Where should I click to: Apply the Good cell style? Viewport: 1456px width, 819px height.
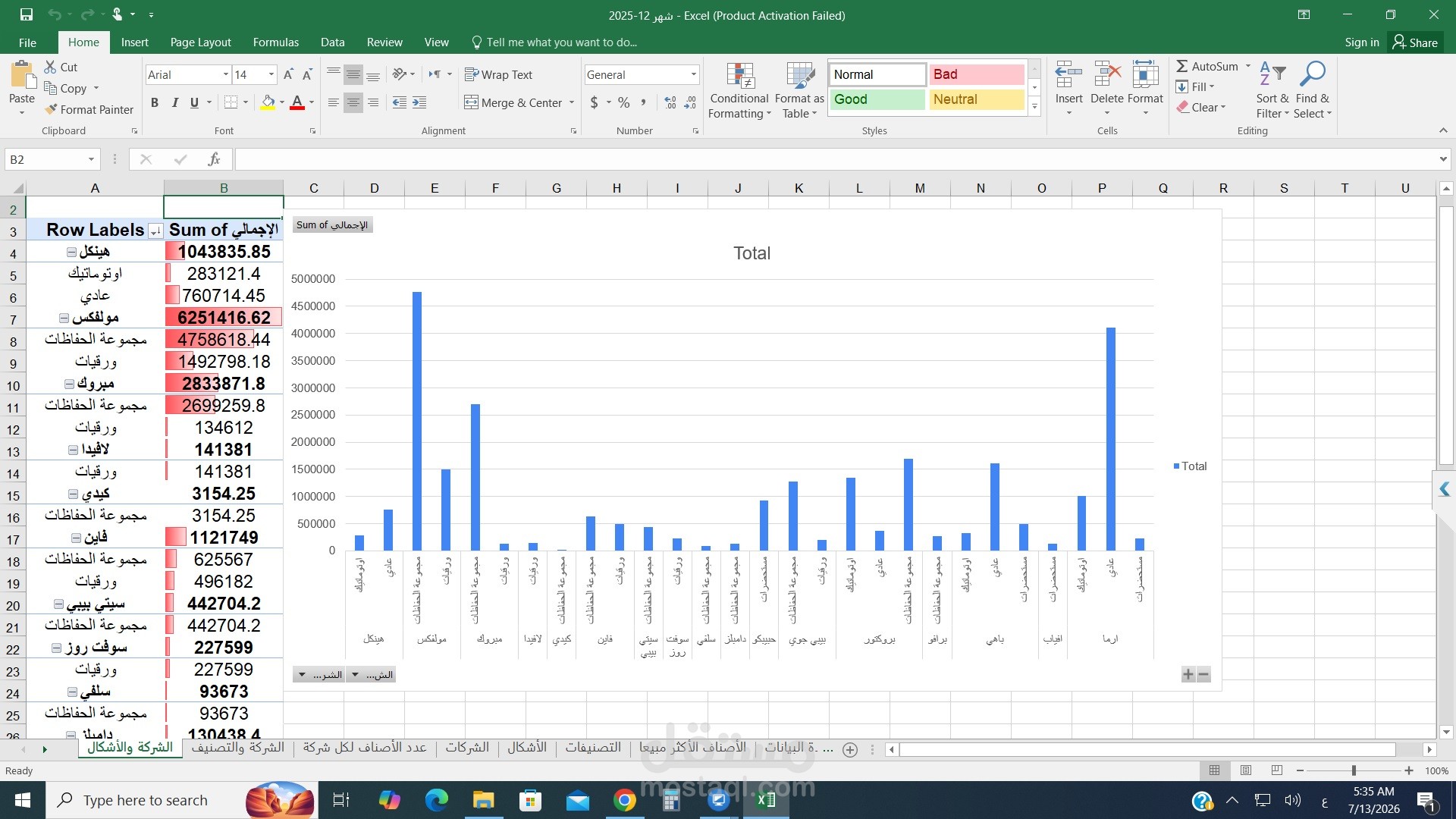pos(877,99)
